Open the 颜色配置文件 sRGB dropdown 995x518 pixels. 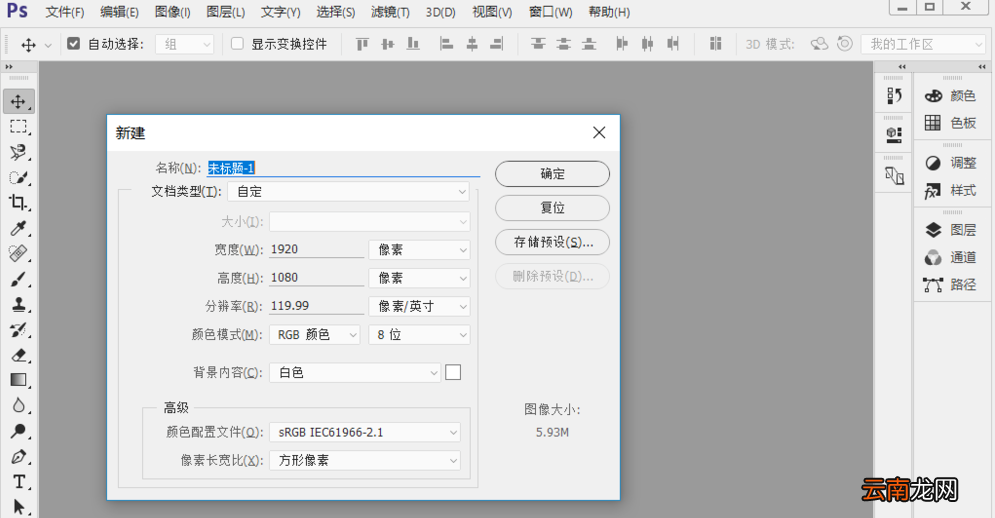pyautogui.click(x=365, y=432)
